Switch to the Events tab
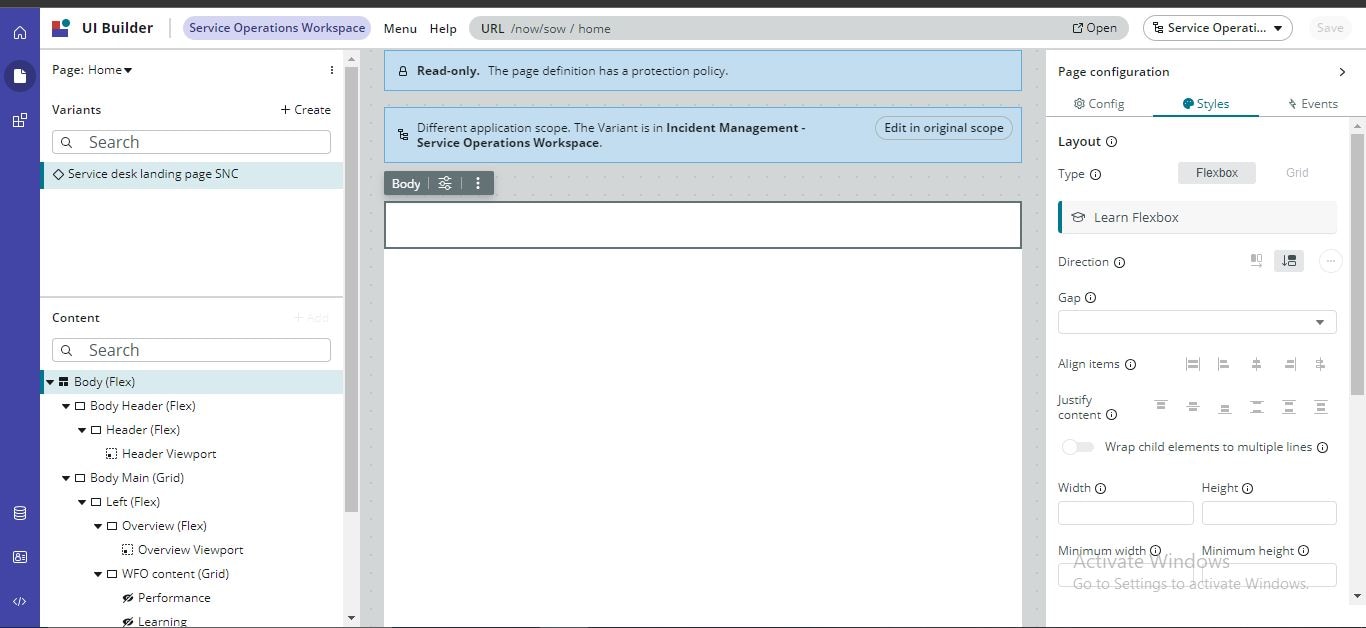Image resolution: width=1366 pixels, height=628 pixels. (x=1312, y=104)
